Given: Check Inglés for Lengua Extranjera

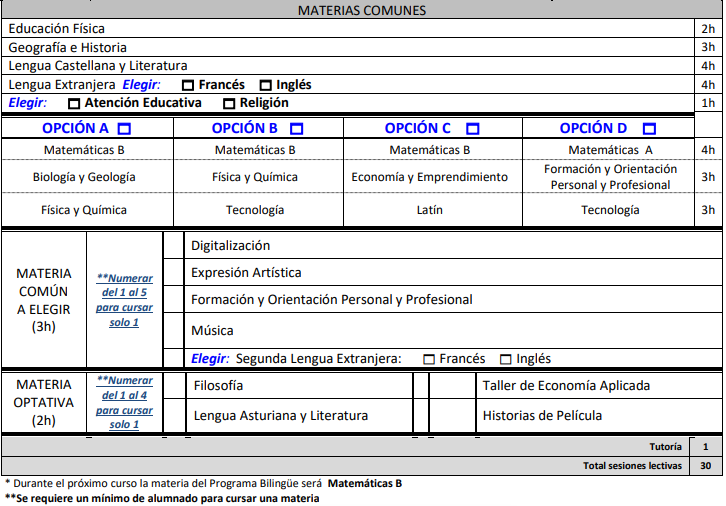Looking at the screenshot, I should click(x=265, y=85).
